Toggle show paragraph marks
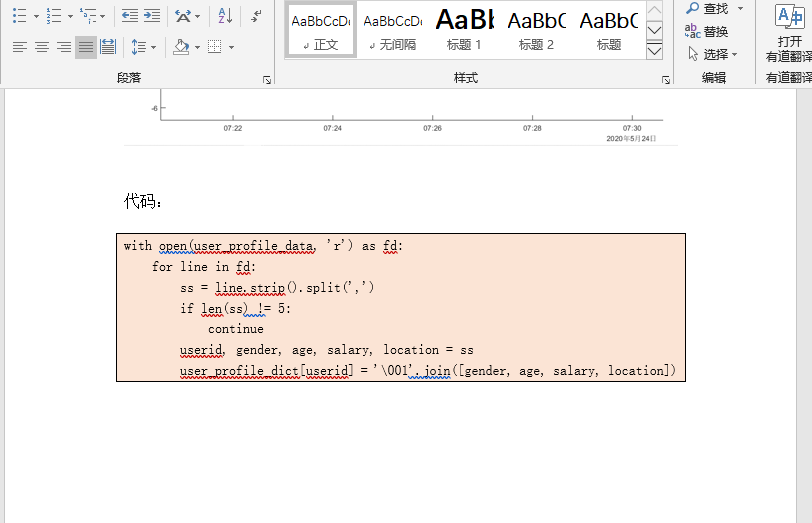Screen dimensions: 812x523 [x=256, y=16]
